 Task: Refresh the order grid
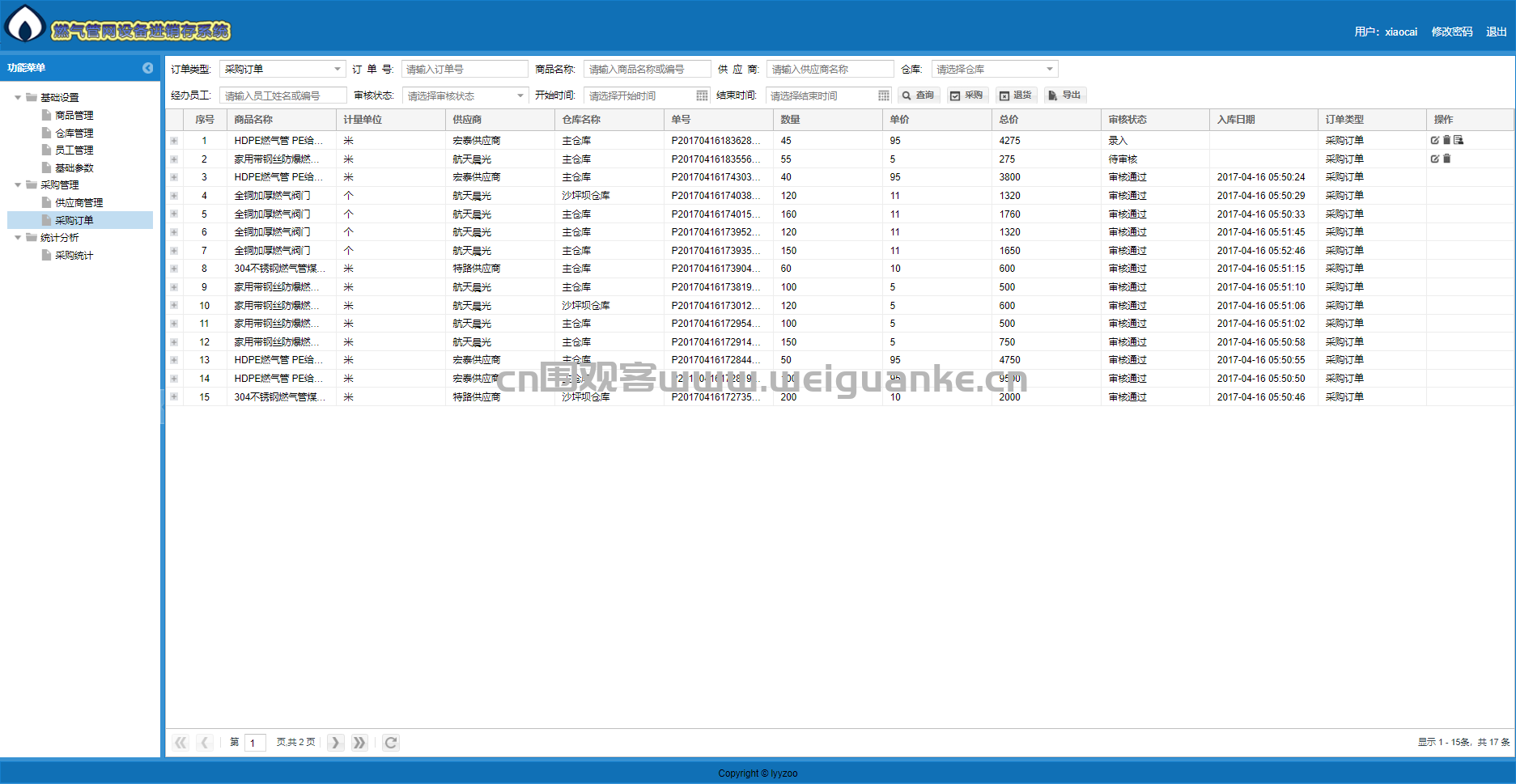pos(391,743)
